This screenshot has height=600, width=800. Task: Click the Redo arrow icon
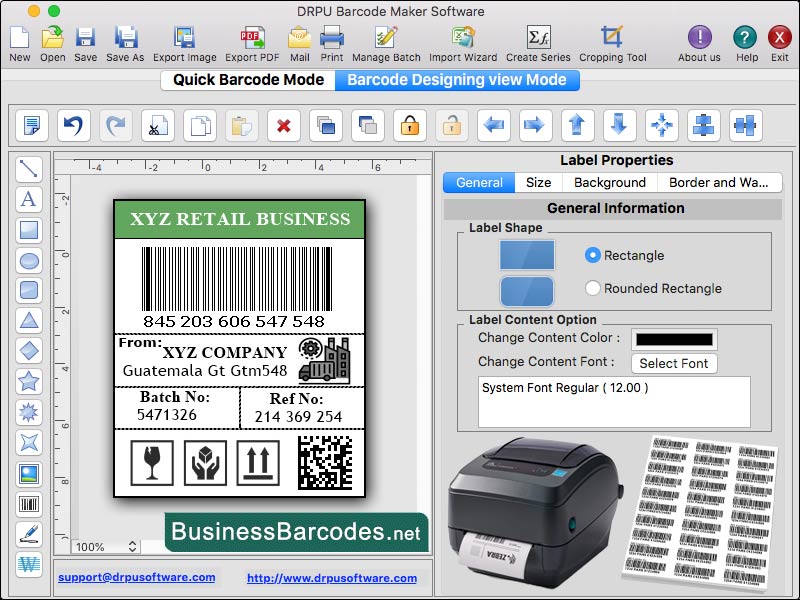pos(116,125)
